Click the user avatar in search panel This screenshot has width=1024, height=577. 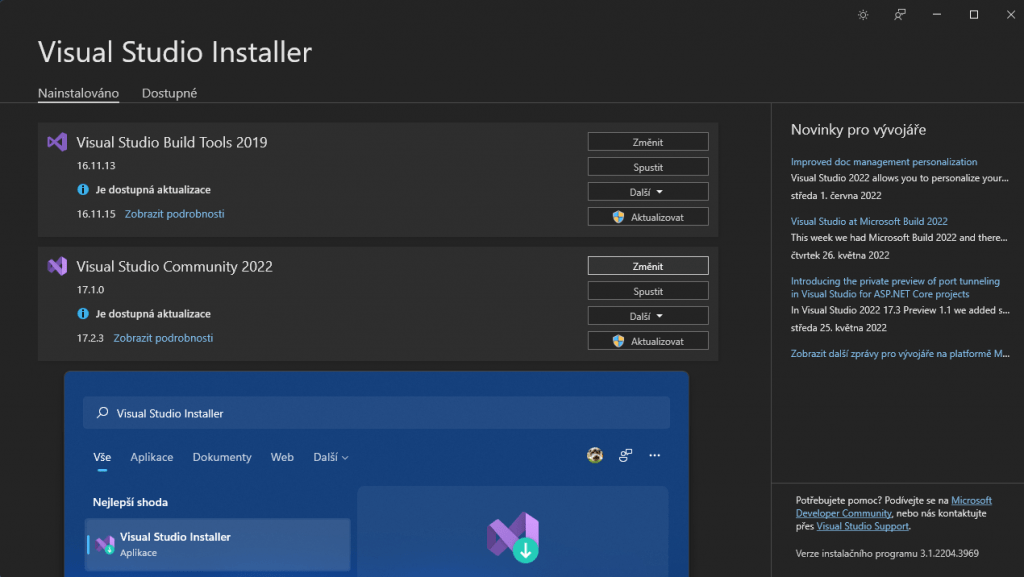(x=595, y=456)
